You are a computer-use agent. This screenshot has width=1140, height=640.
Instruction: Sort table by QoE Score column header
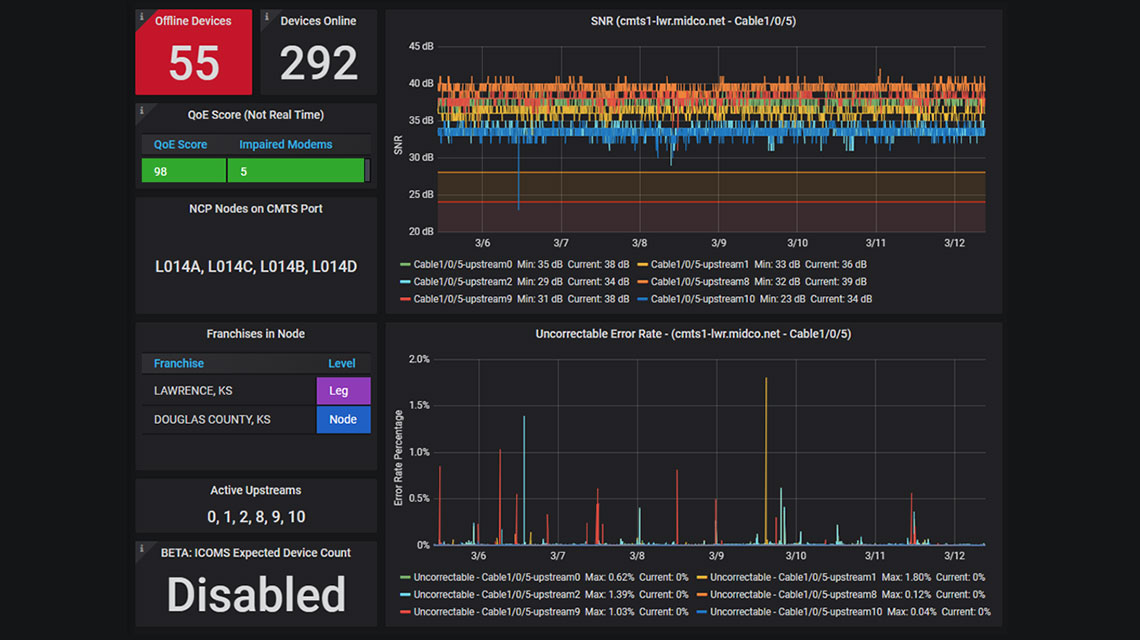pyautogui.click(x=180, y=144)
